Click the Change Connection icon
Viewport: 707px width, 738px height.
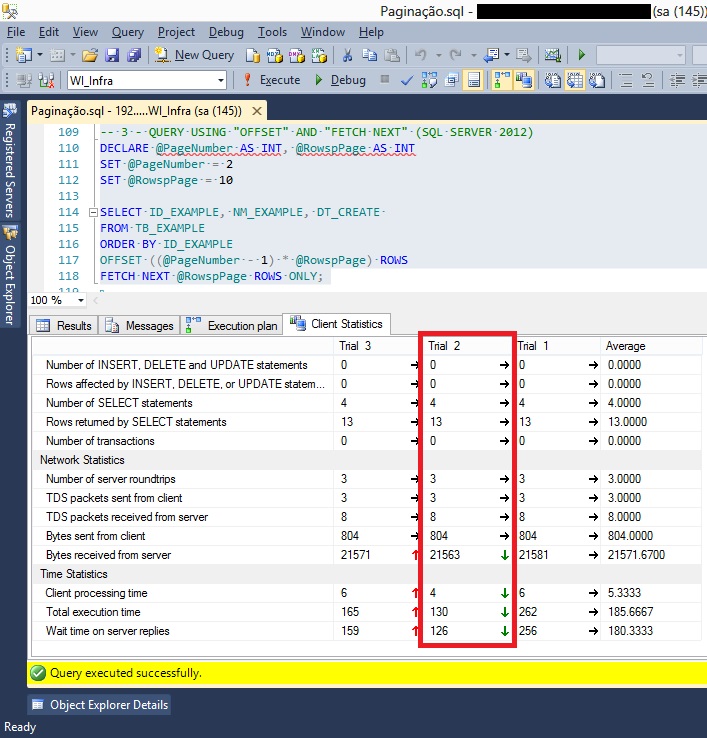click(x=46, y=80)
